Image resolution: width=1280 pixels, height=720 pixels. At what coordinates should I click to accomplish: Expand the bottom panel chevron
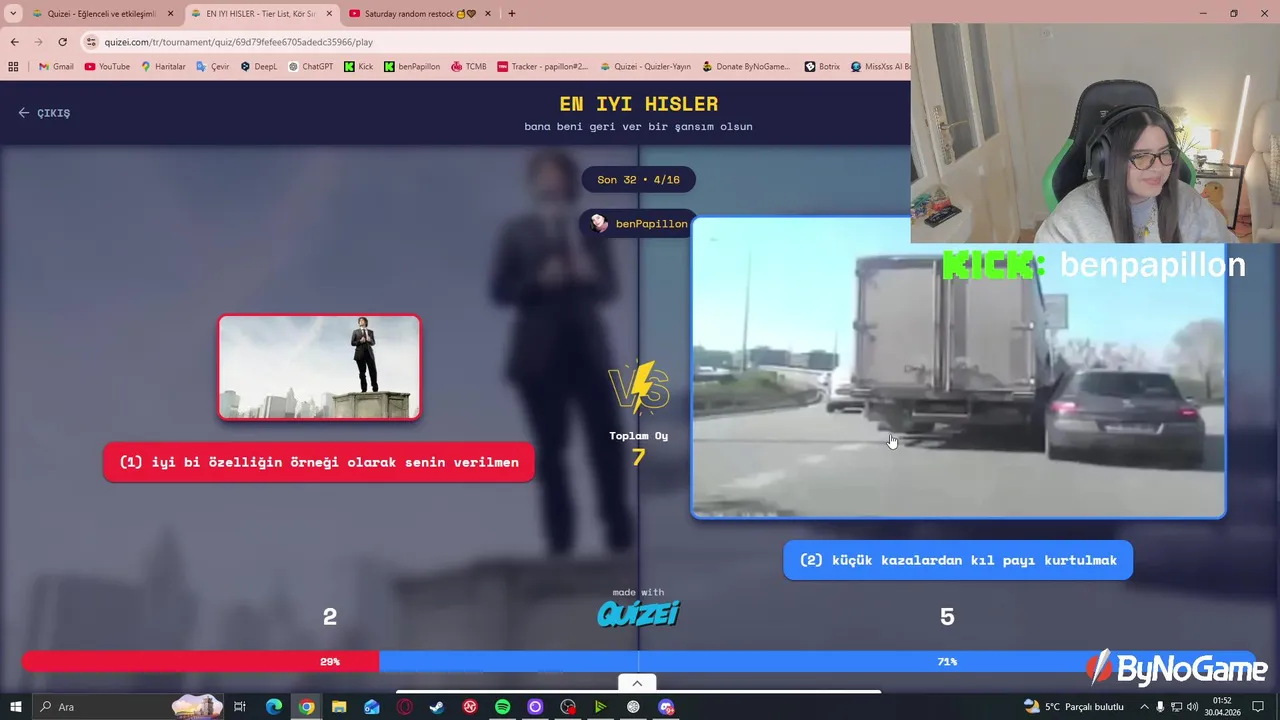pyautogui.click(x=637, y=683)
